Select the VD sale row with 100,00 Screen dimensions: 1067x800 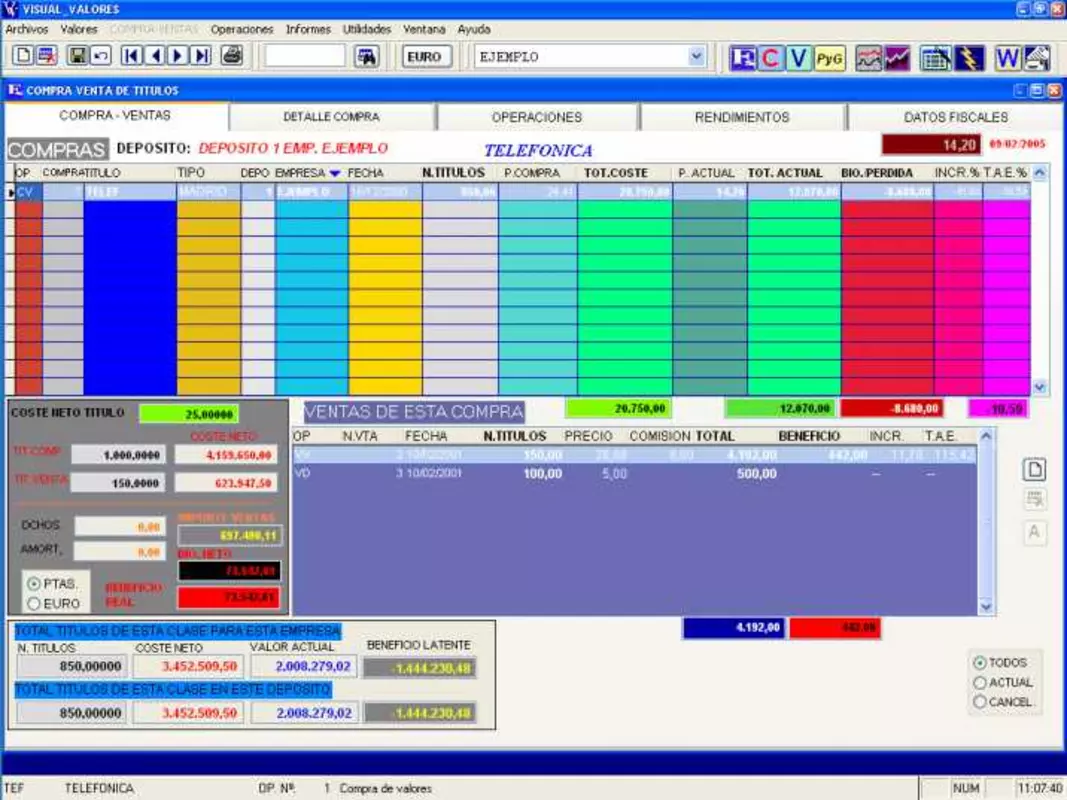click(x=635, y=473)
